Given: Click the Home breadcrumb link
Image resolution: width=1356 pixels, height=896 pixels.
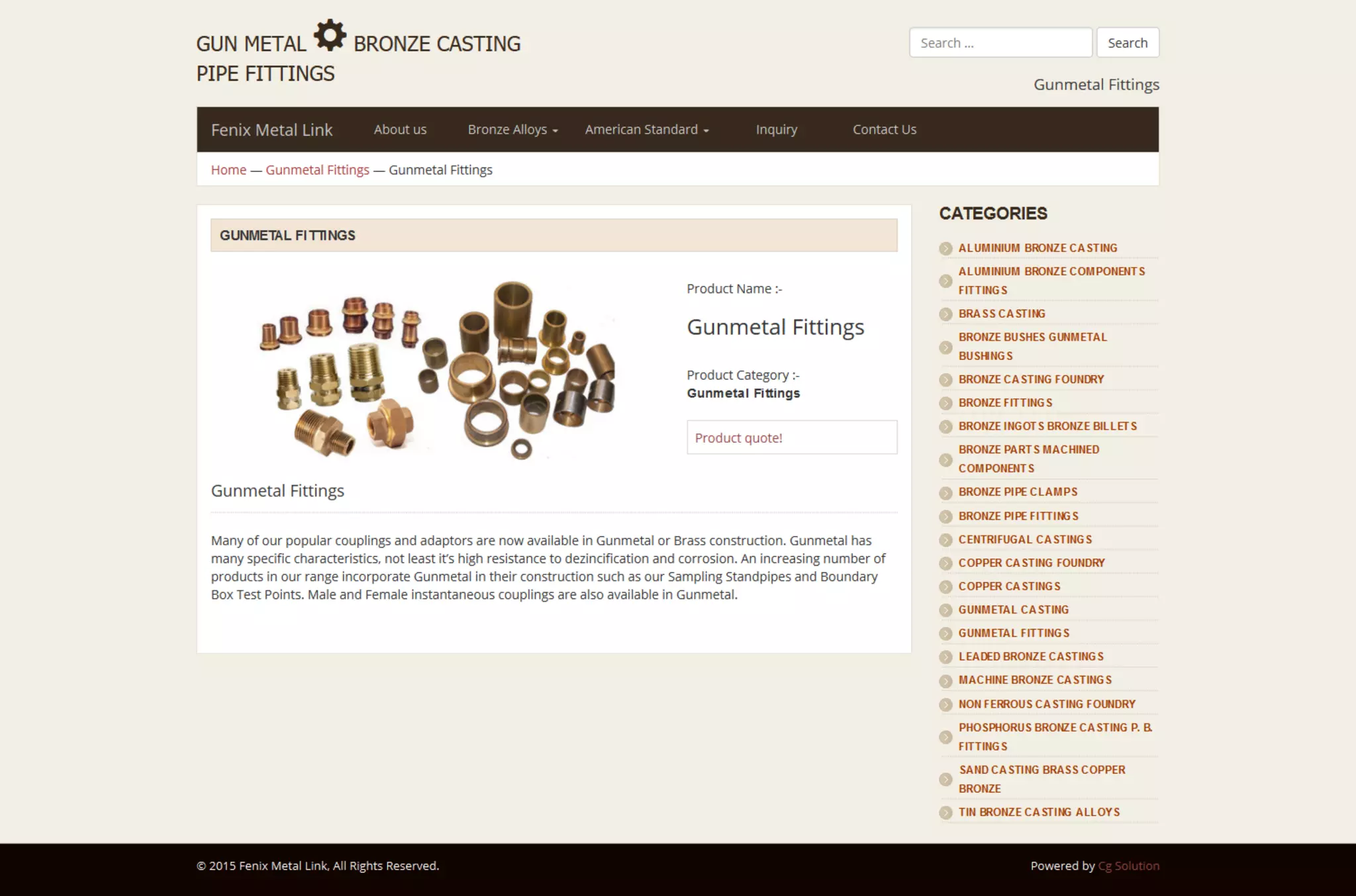Looking at the screenshot, I should point(228,170).
